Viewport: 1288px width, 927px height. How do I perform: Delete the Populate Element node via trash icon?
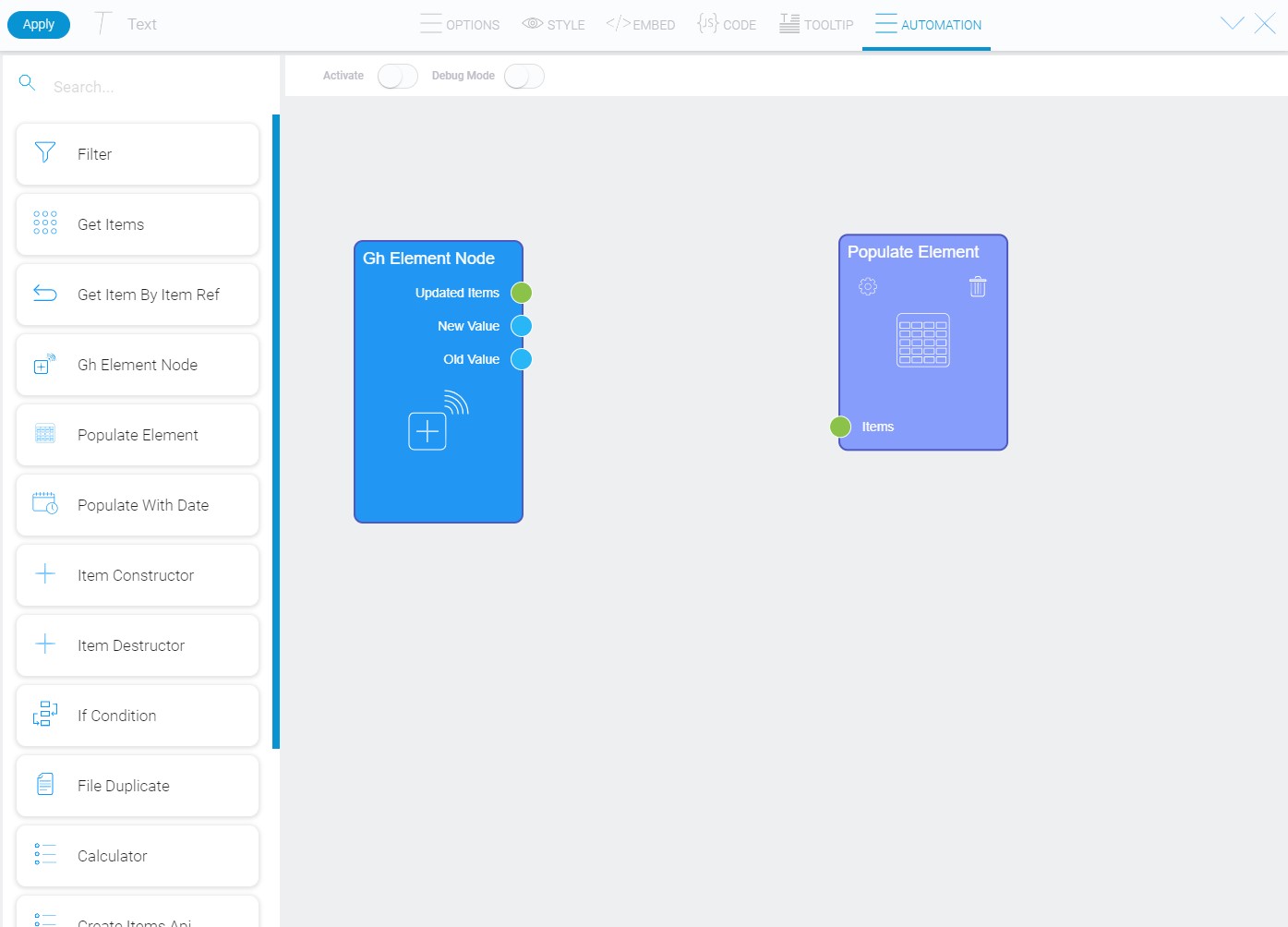(978, 286)
